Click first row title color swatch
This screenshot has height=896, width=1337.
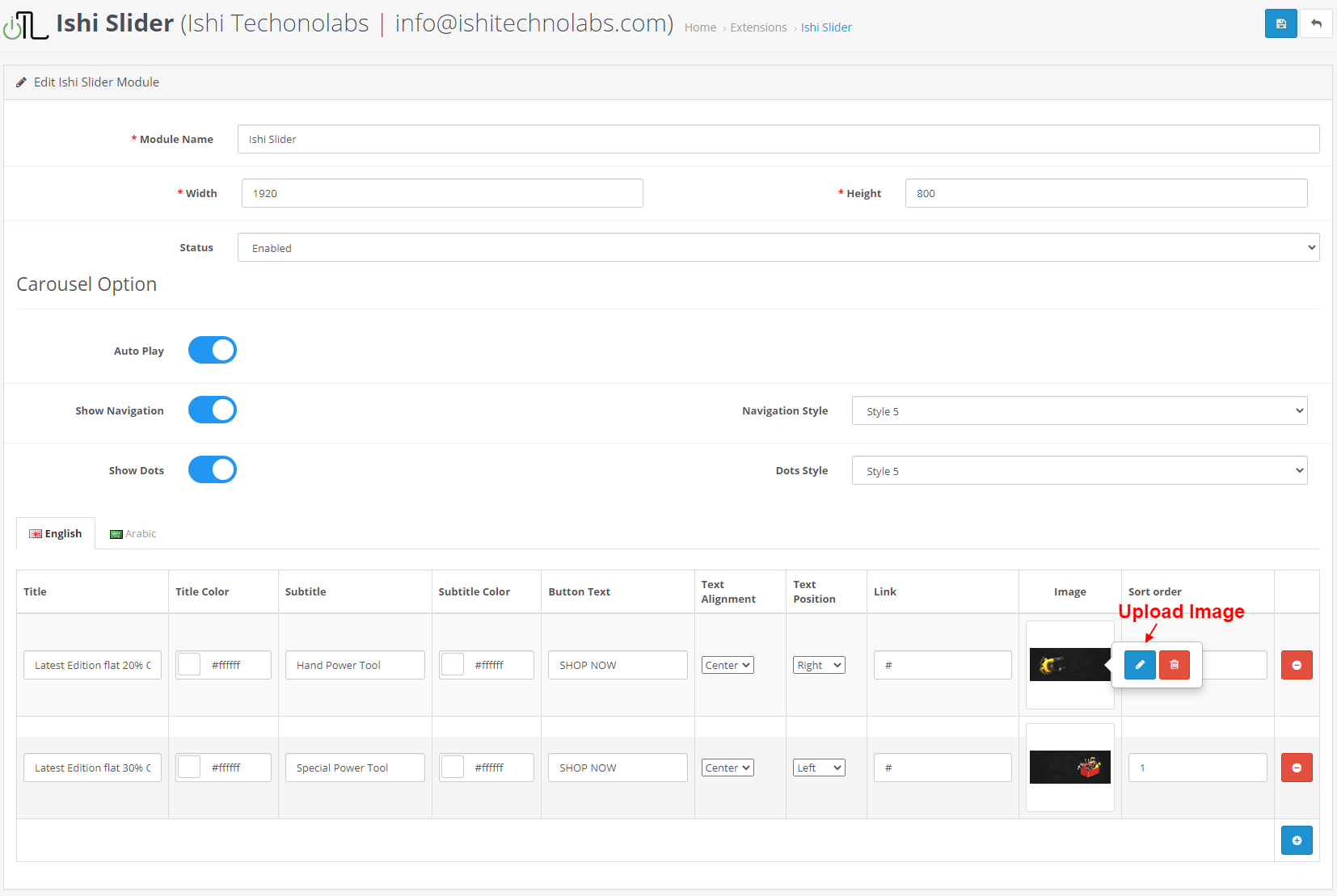pyautogui.click(x=189, y=665)
